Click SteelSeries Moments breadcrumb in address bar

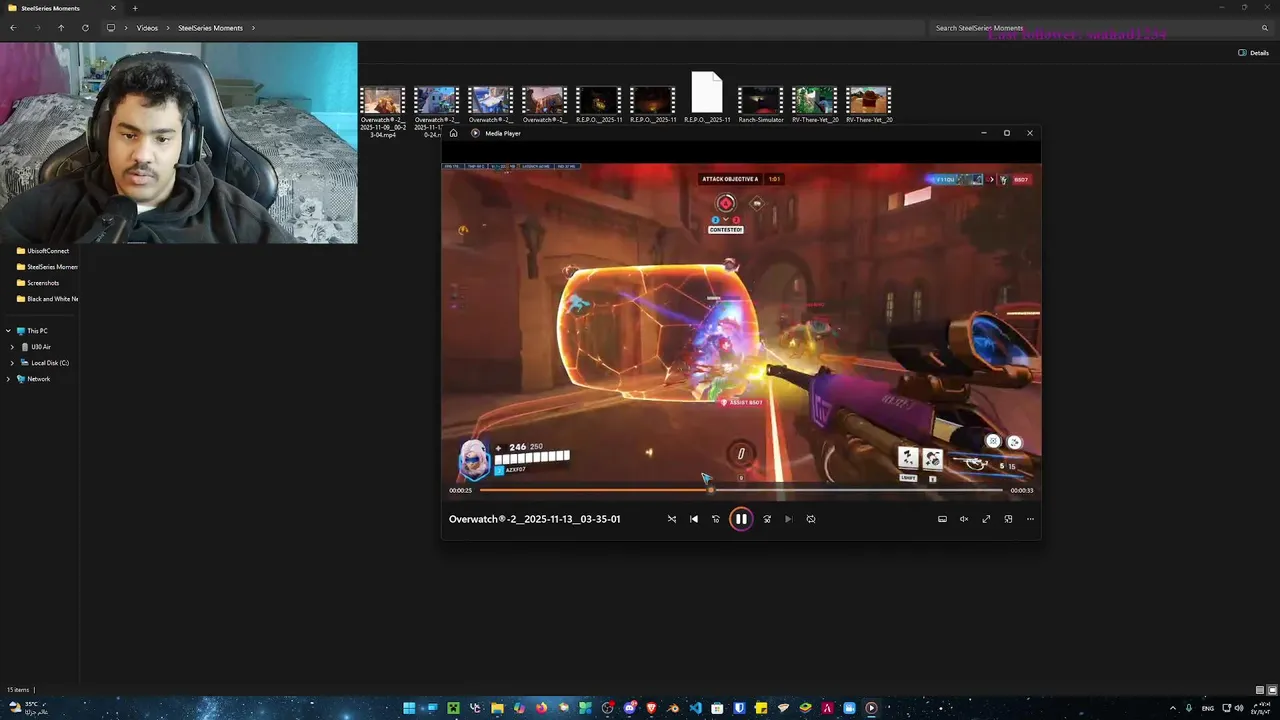pos(210,28)
